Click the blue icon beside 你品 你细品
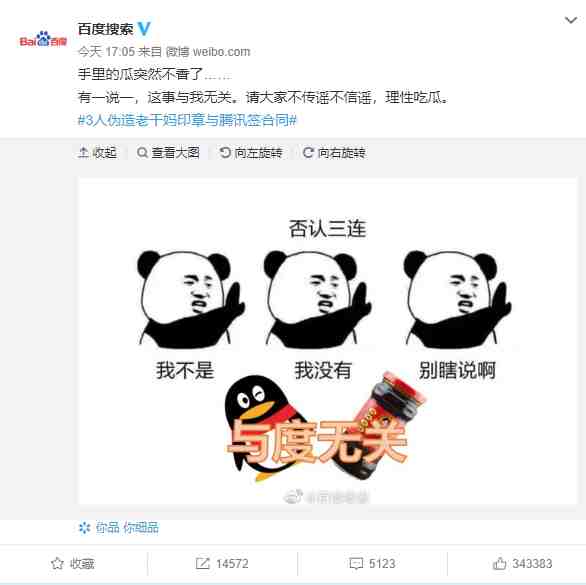Screen dimensions: 586x585 click(84, 528)
